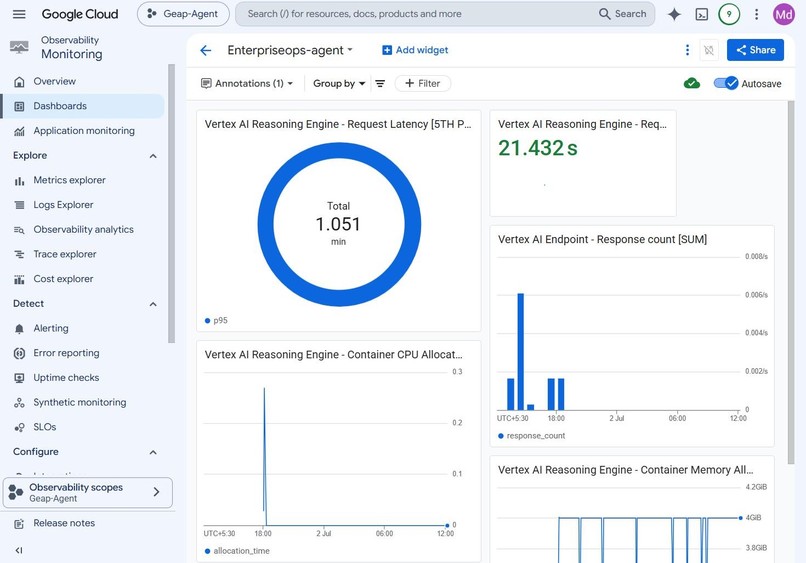
Task: Click the Container CPU Allocation widget title
Action: [x=333, y=355]
